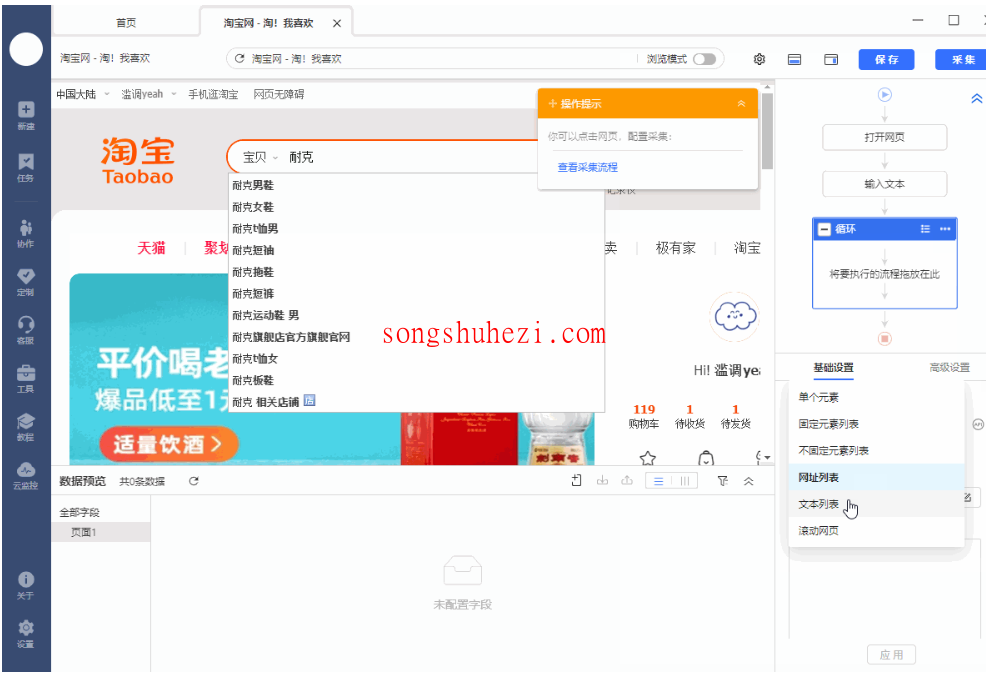
Task: Open the list icon on the 循环 block
Action: pos(925,229)
